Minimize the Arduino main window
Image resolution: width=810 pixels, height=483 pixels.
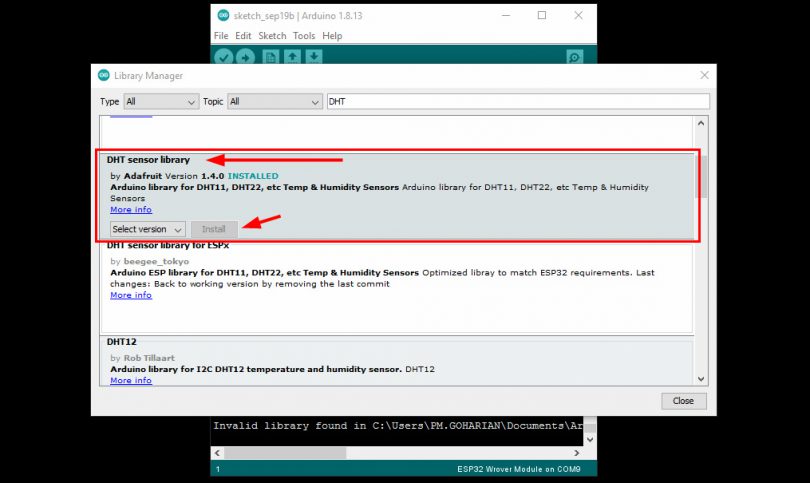[506, 15]
